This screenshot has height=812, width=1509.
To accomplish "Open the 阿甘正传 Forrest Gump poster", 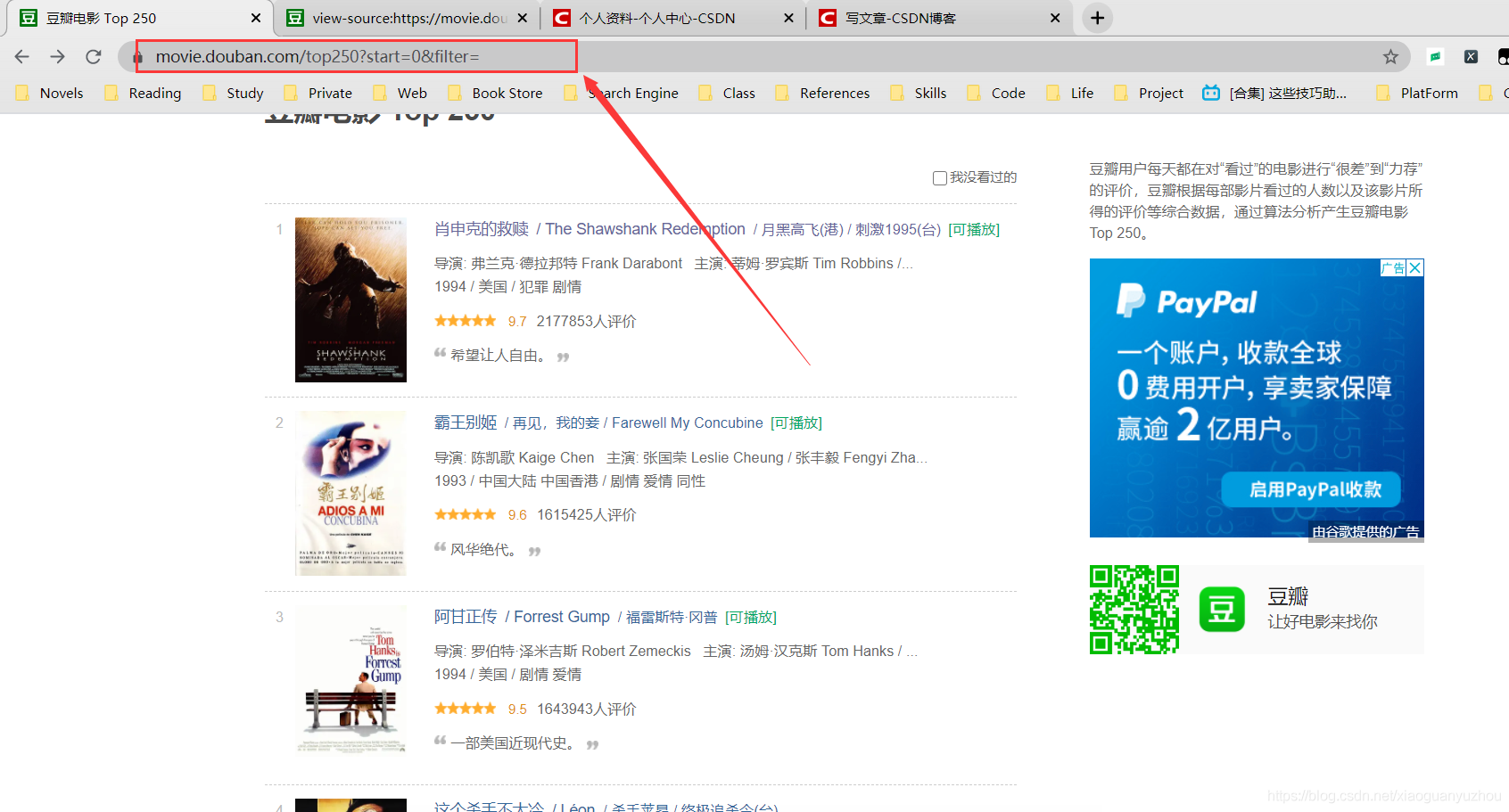I will 350,680.
